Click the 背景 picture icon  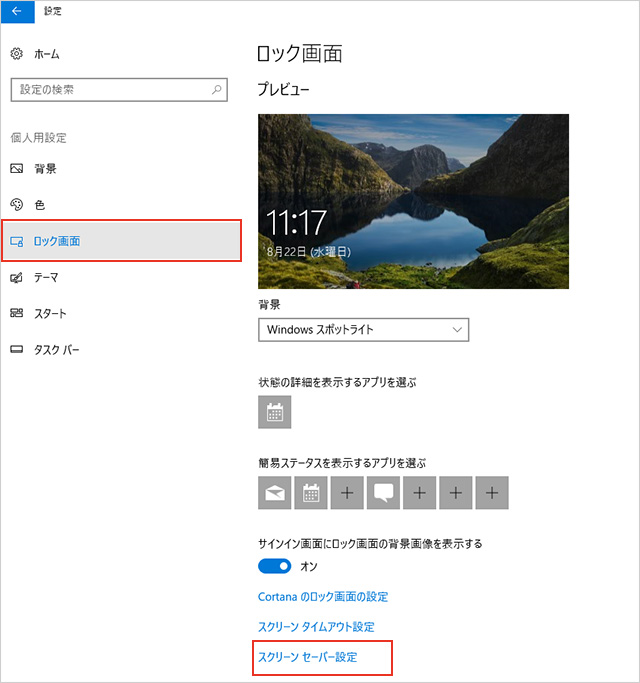17,169
